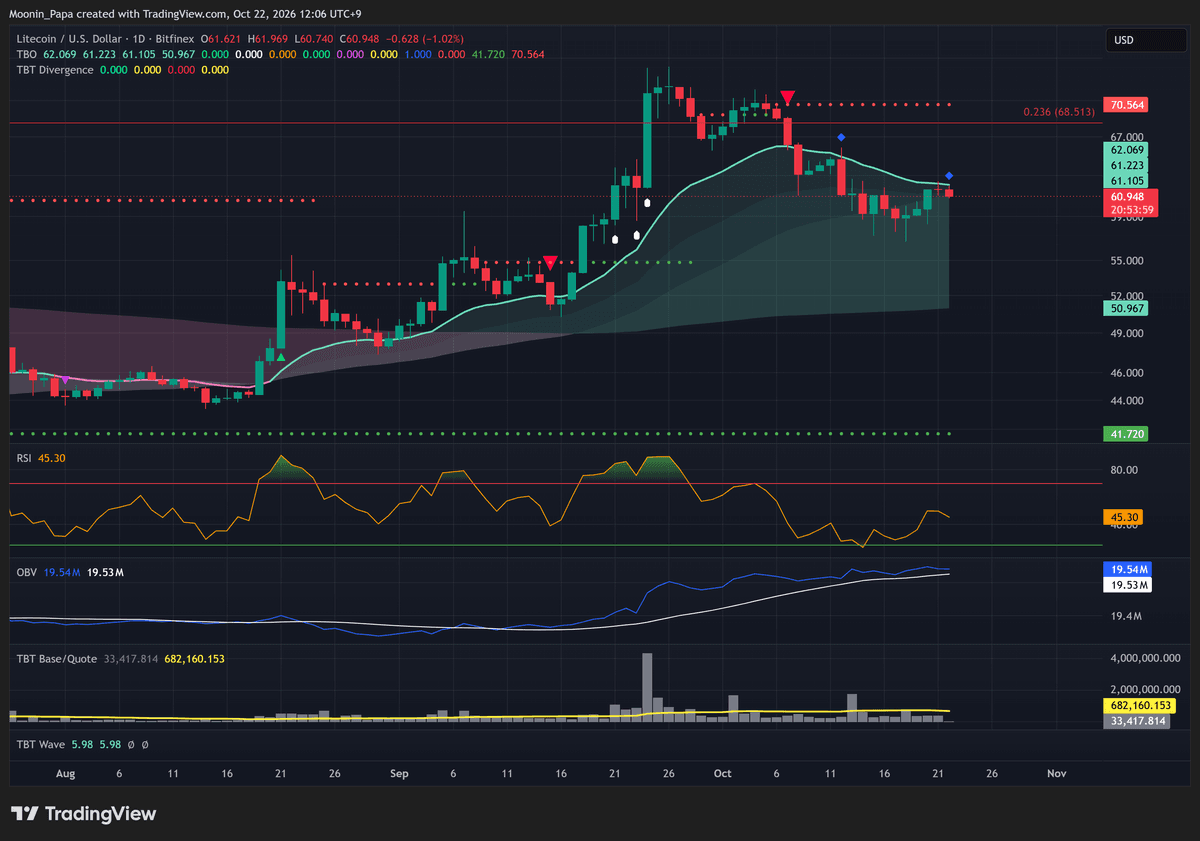Select the red down-triangle signal above early October candles
1200x841 pixels.
click(788, 97)
